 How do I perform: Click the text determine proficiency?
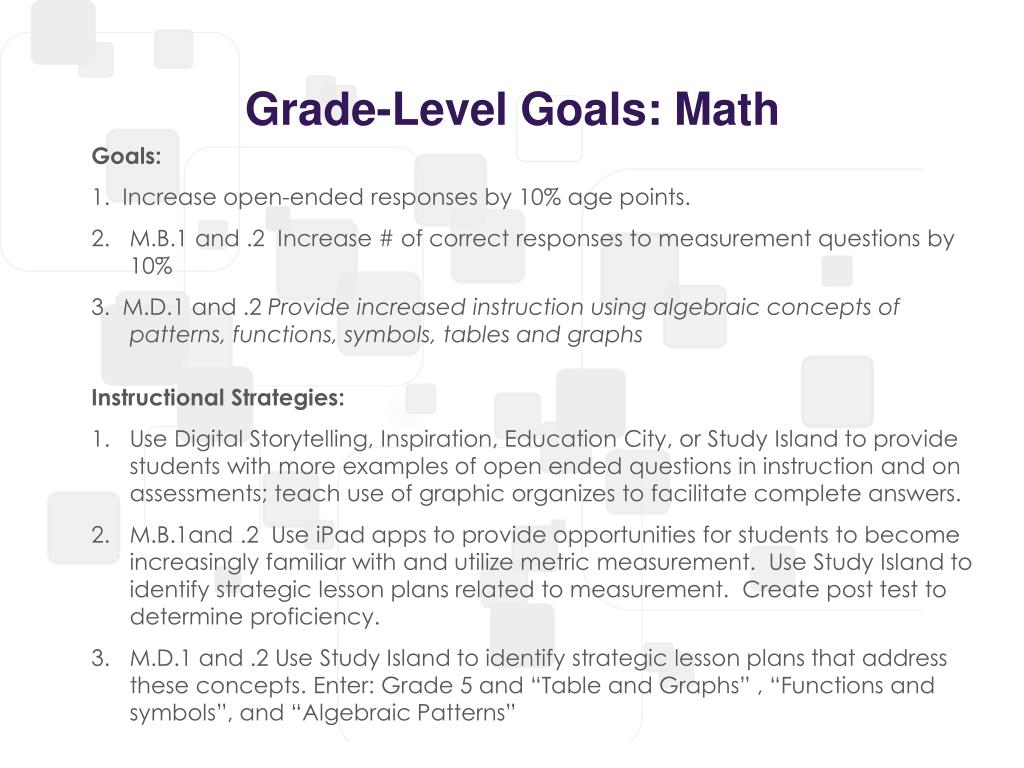(x=255, y=616)
